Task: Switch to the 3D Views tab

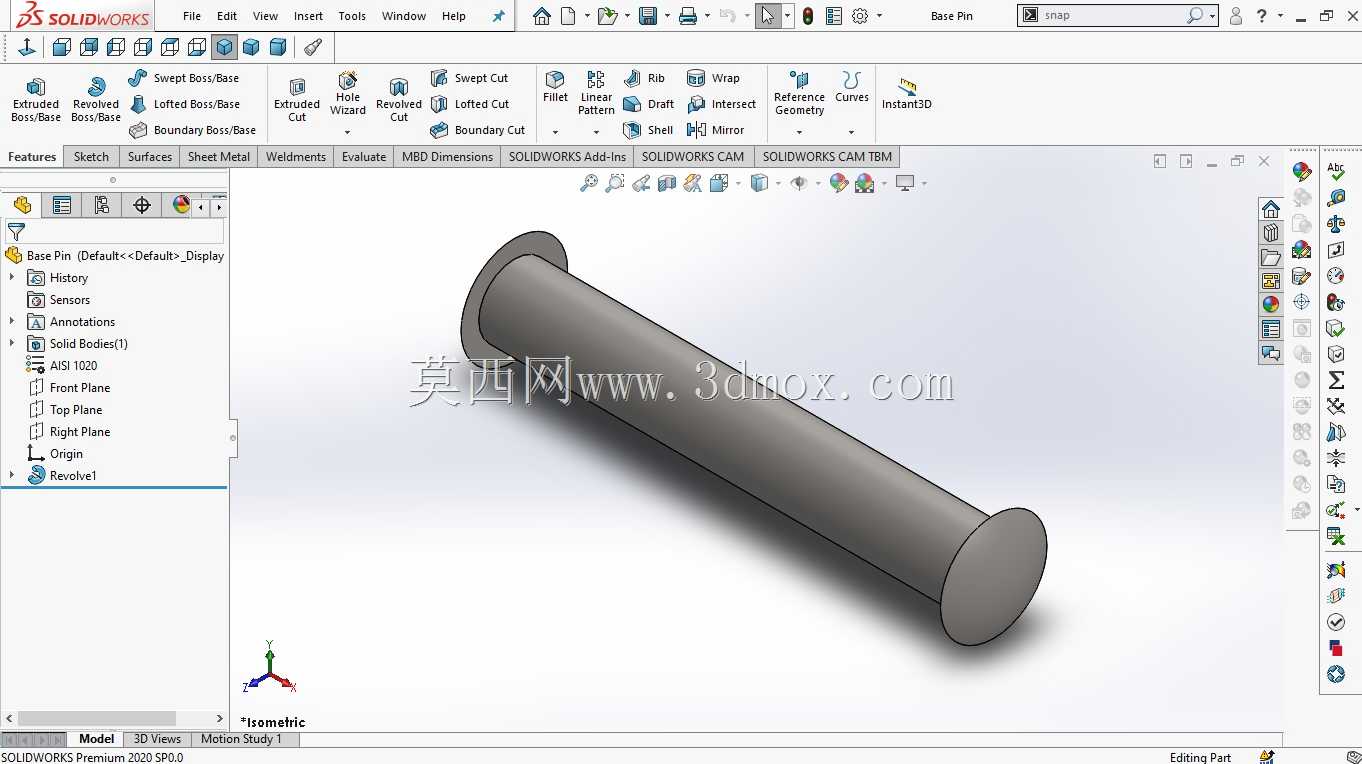Action: (157, 739)
